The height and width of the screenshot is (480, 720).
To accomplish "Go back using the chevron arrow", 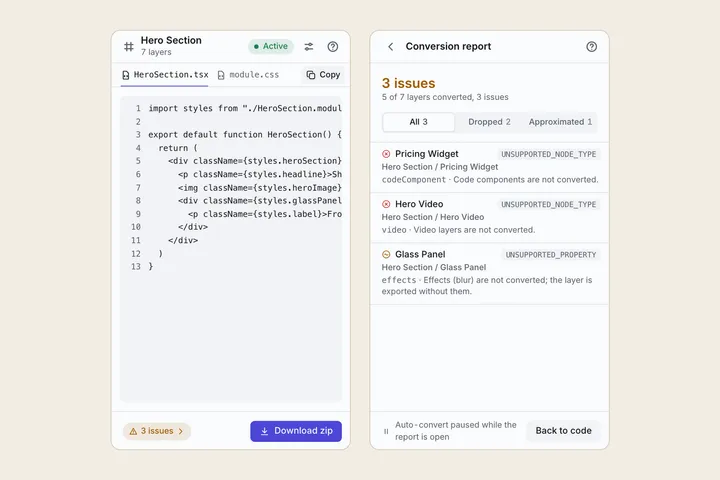I will 391,46.
